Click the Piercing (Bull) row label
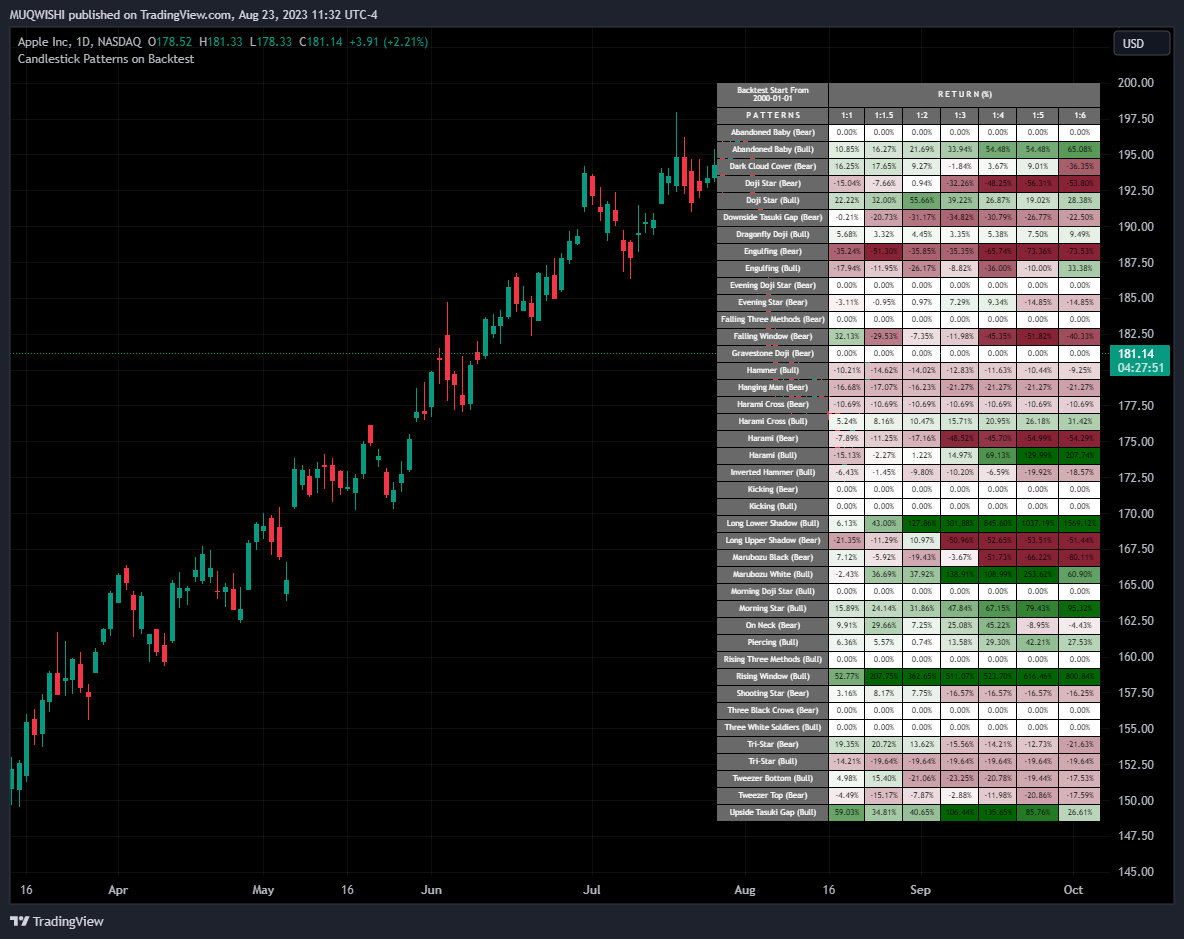Viewport: 1184px width, 939px height. tap(772, 642)
